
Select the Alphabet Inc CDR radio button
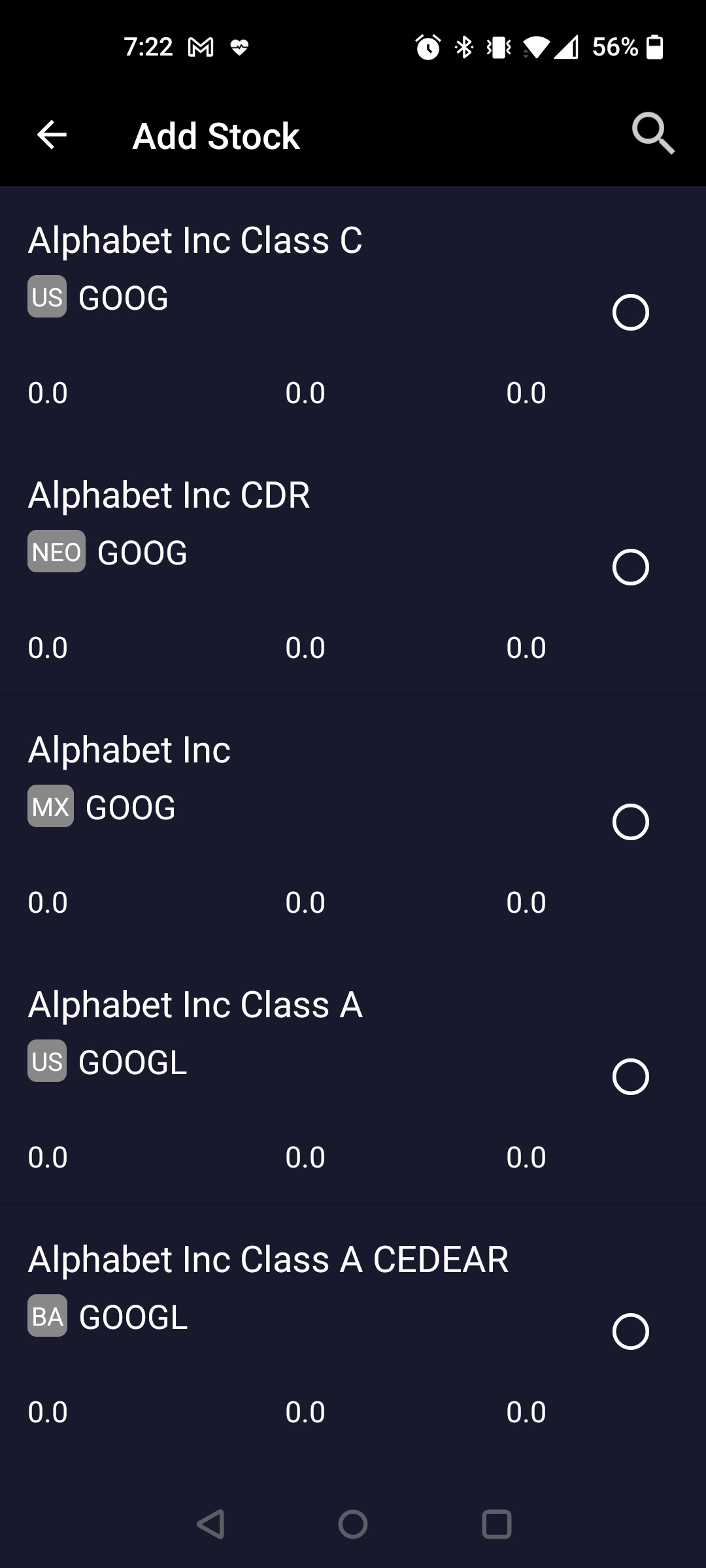pos(630,567)
